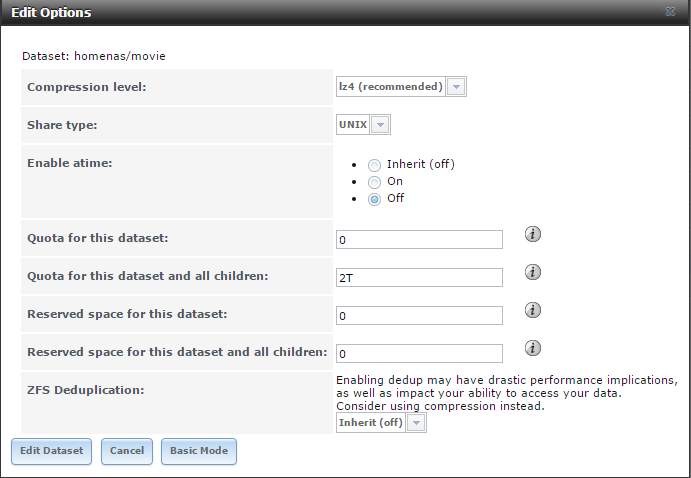Close the Edit Options dialog
The width and height of the screenshot is (691, 478).
[669, 13]
